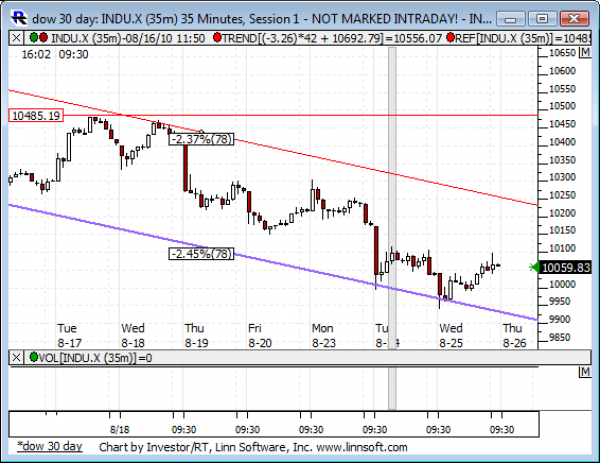Screen dimensions: 600x463
Task: Click the TREND formula text in the header
Action: (x=332, y=38)
